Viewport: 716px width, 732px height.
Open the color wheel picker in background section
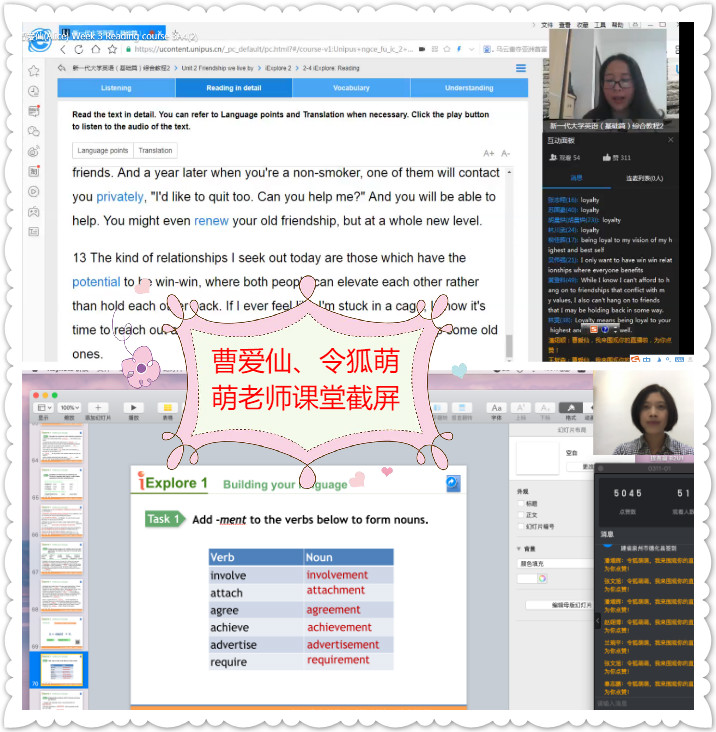[x=541, y=578]
